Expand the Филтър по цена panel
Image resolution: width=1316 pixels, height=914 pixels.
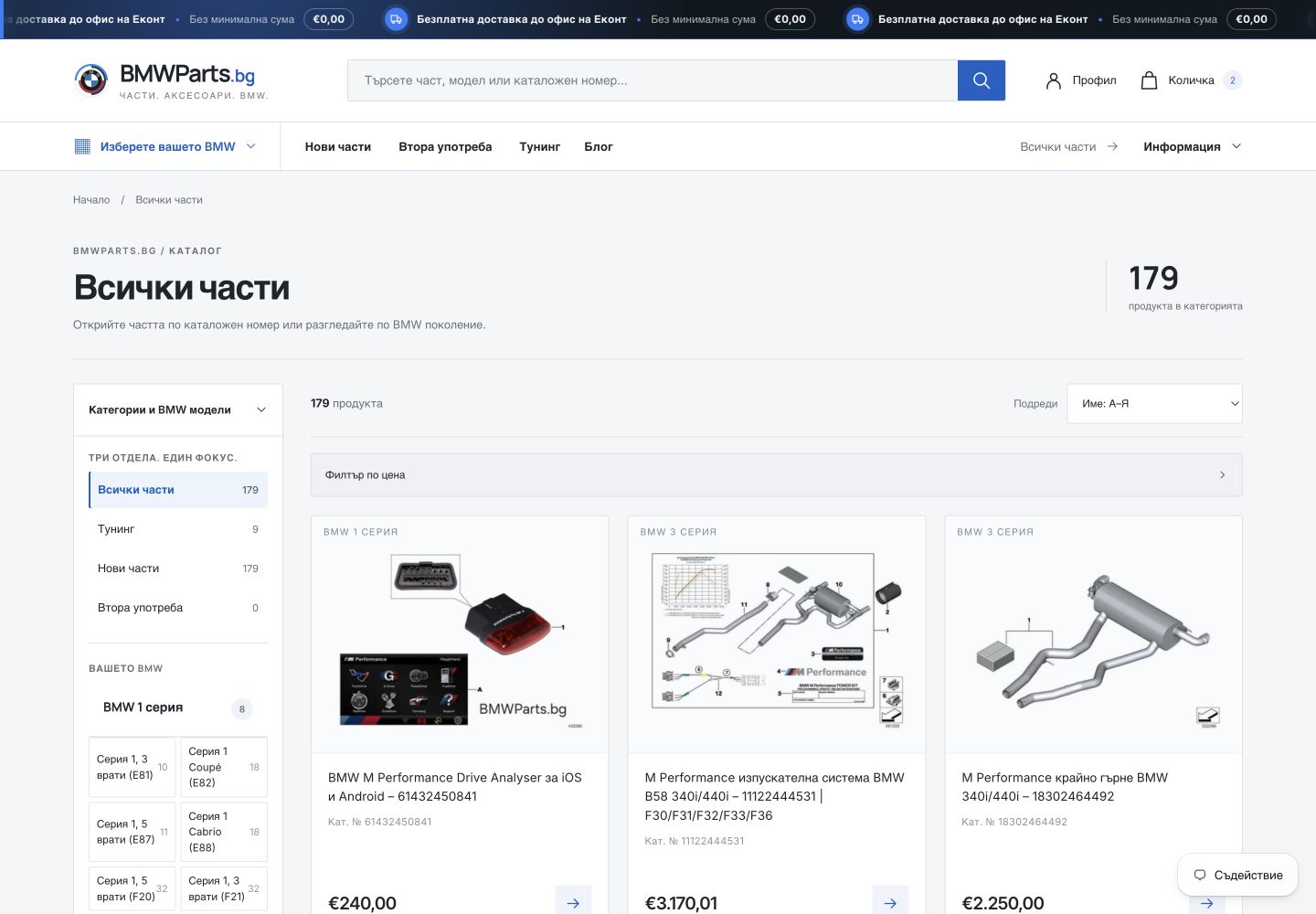[777, 475]
